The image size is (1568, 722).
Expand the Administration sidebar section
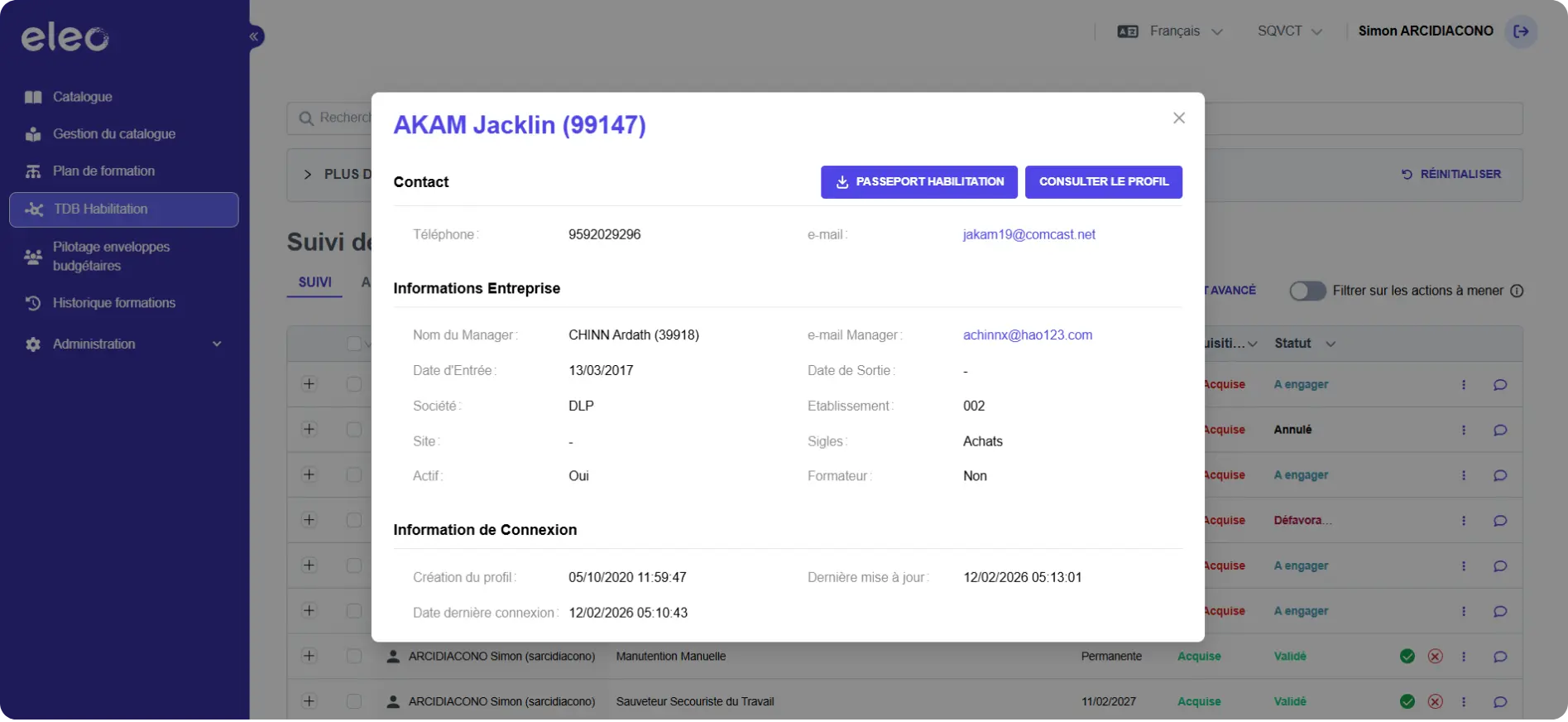124,344
